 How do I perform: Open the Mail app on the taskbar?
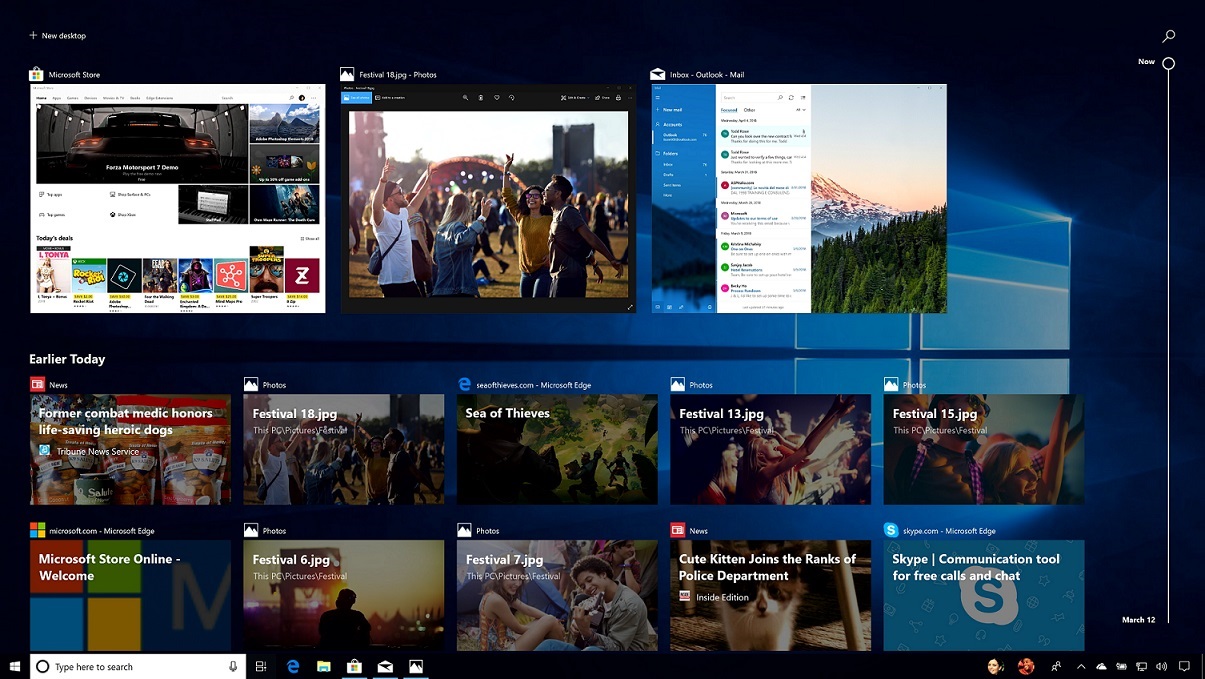click(x=386, y=666)
